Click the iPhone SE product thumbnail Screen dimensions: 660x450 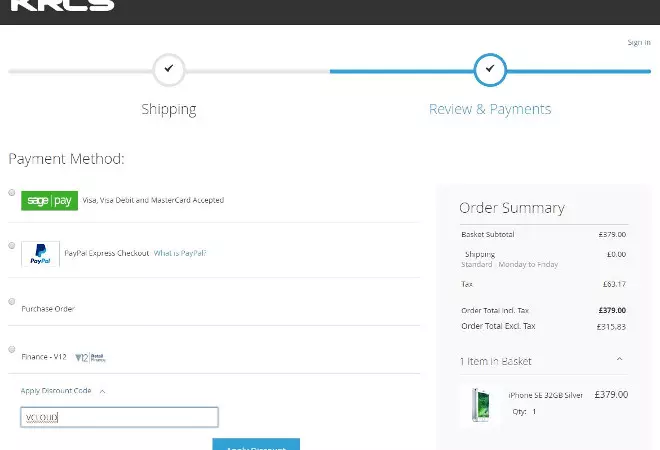point(479,405)
